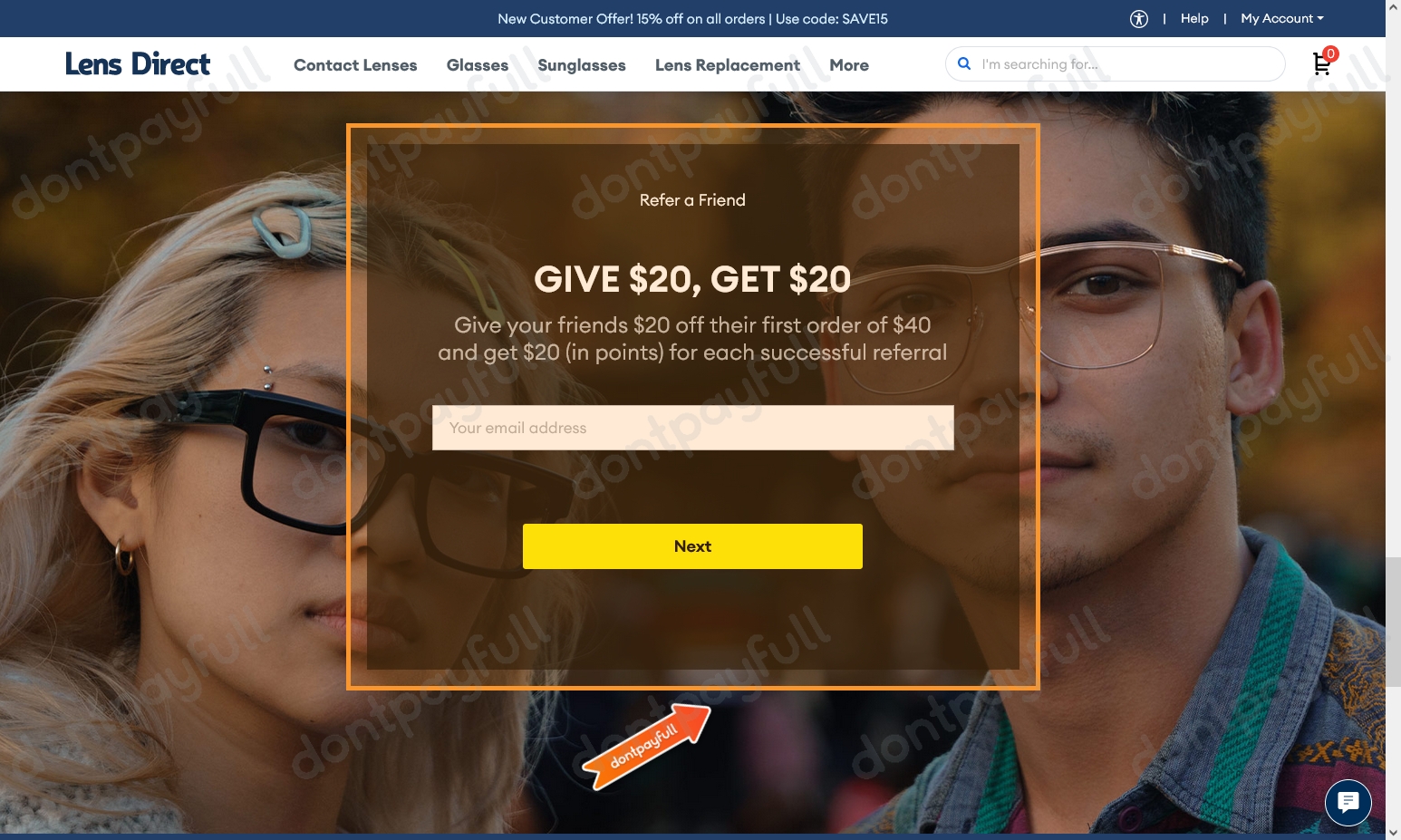Open the Contact Lenses menu
This screenshot has width=1401, height=840.
[355, 65]
